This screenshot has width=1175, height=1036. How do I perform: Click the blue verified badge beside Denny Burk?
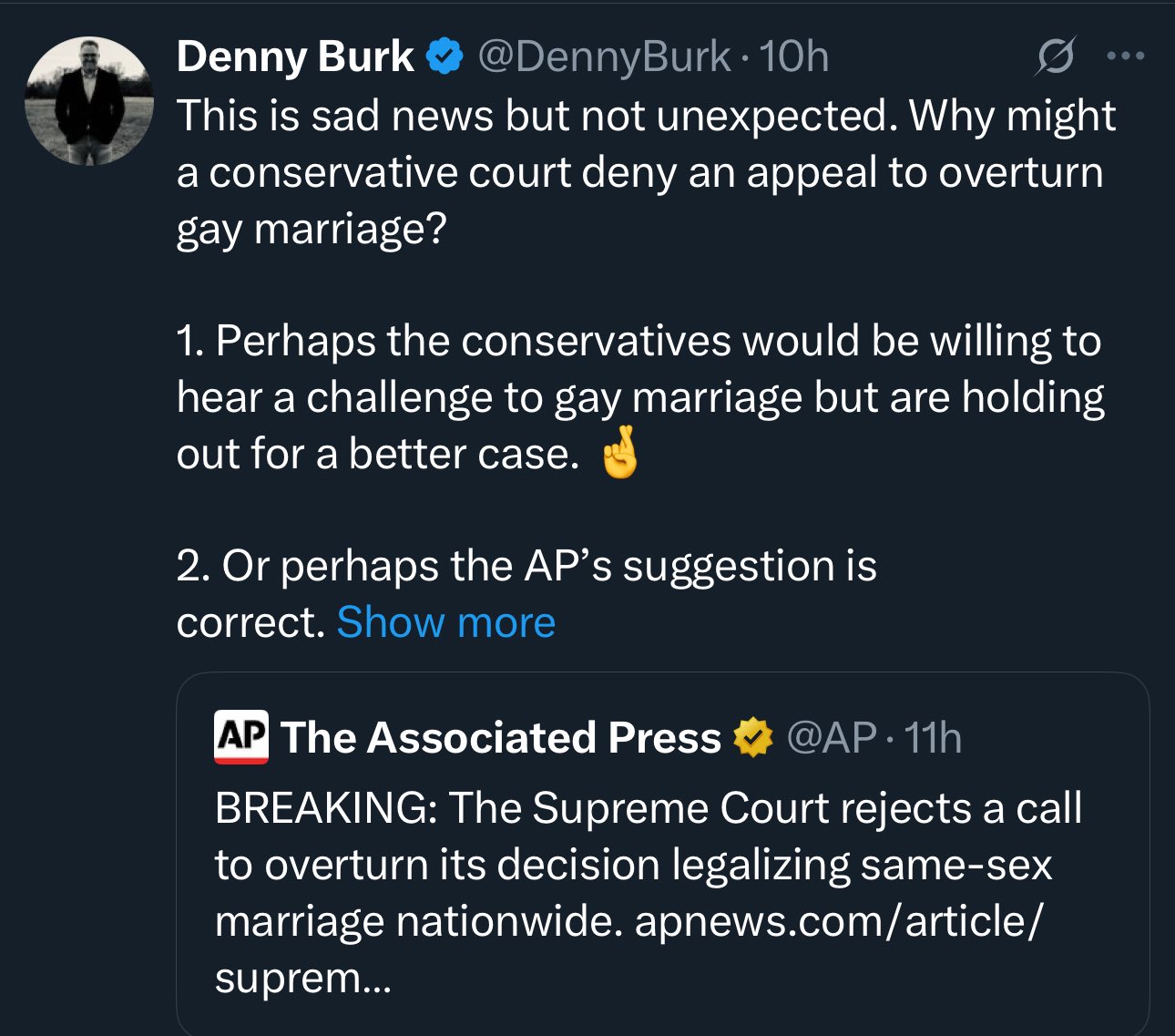pyautogui.click(x=444, y=57)
